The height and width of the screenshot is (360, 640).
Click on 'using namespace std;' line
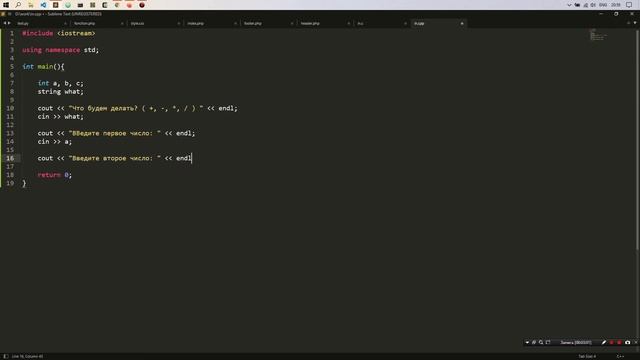(x=60, y=50)
